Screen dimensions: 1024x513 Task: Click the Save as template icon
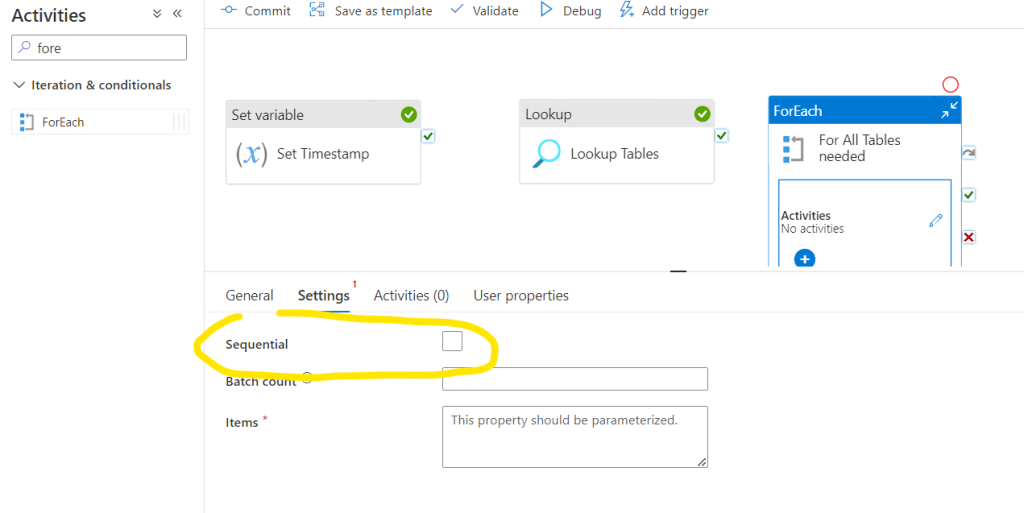point(317,10)
